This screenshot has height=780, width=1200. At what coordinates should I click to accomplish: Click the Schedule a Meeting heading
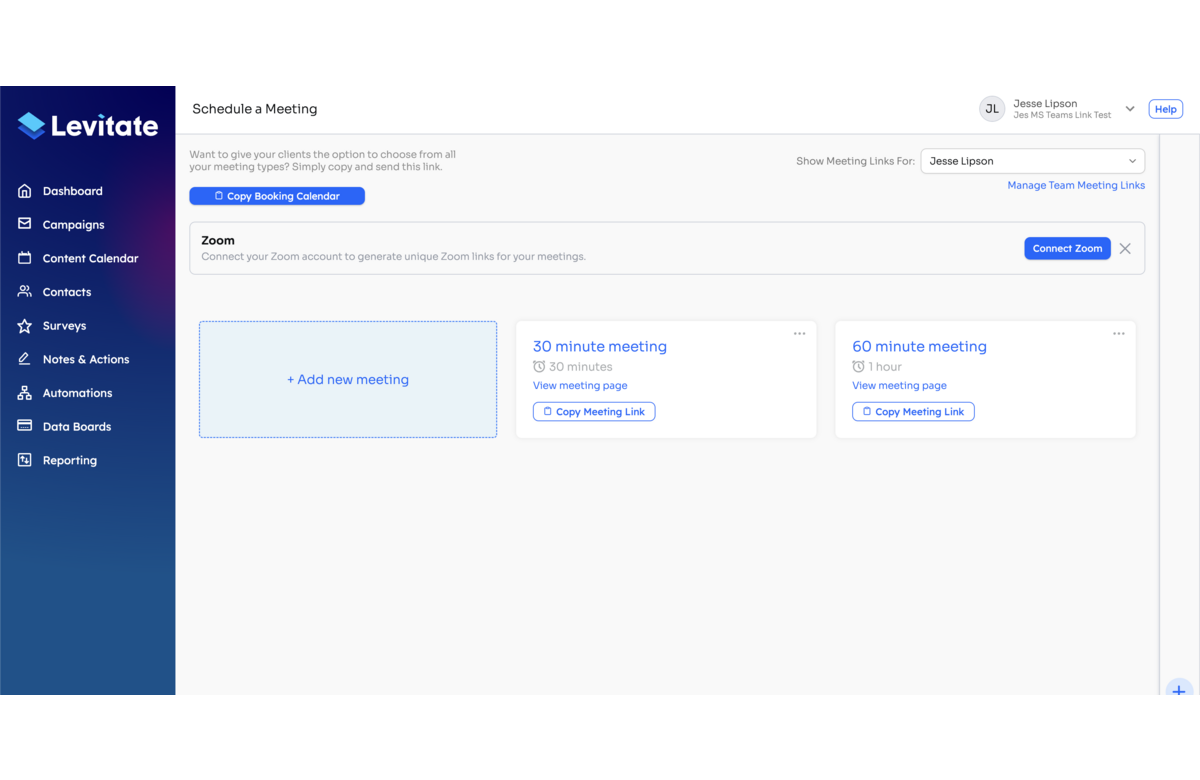point(255,109)
